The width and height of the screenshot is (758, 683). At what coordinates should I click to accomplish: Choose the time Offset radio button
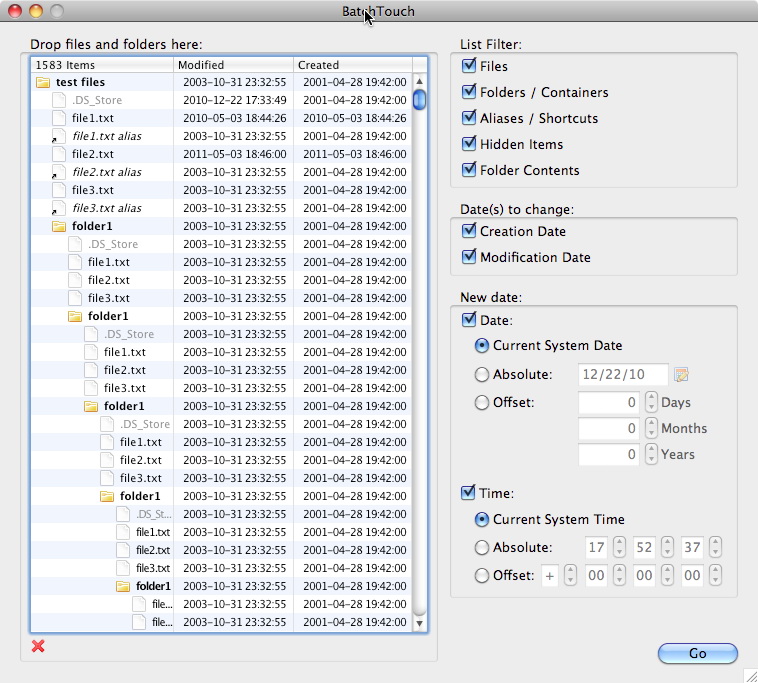coord(481,576)
